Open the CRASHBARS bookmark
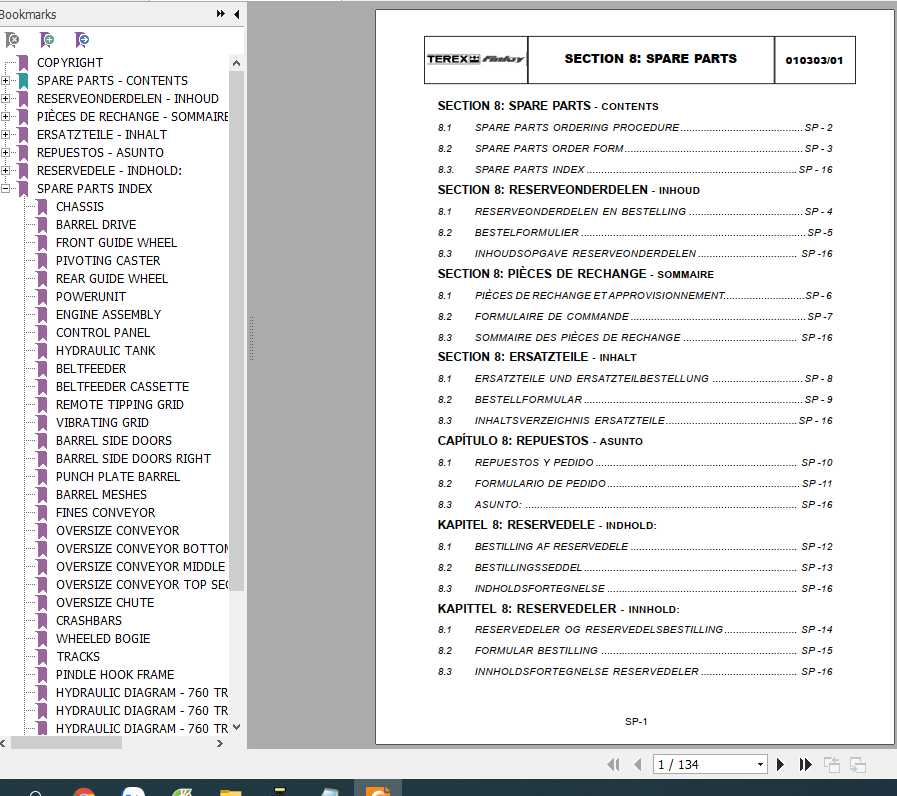Screen dimensions: 897x796 89,621
